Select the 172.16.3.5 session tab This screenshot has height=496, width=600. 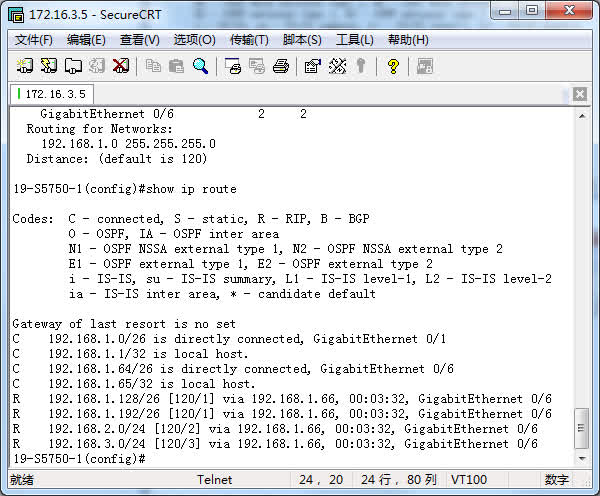[x=54, y=94]
